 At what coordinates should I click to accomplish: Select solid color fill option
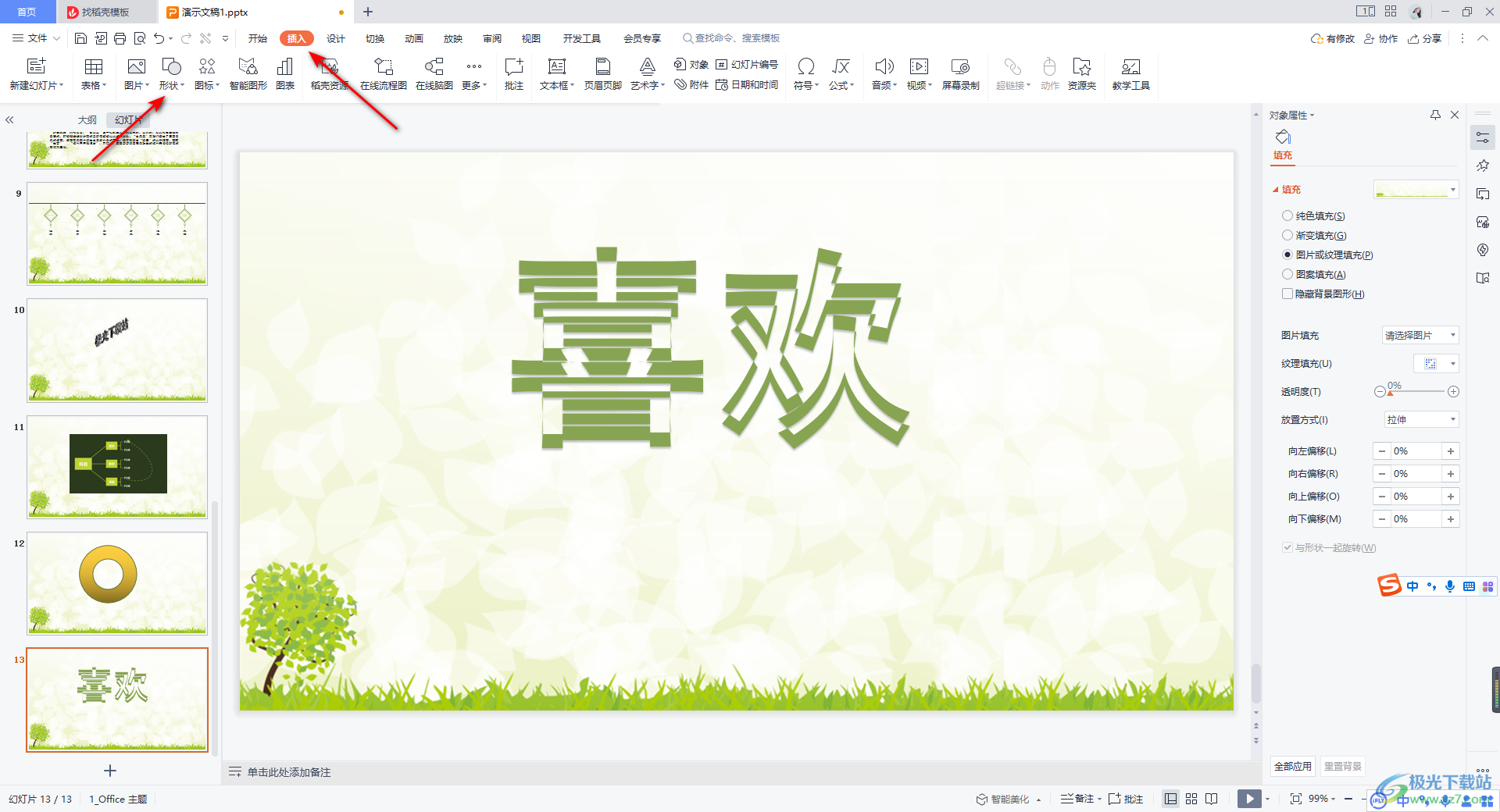tap(1313, 216)
